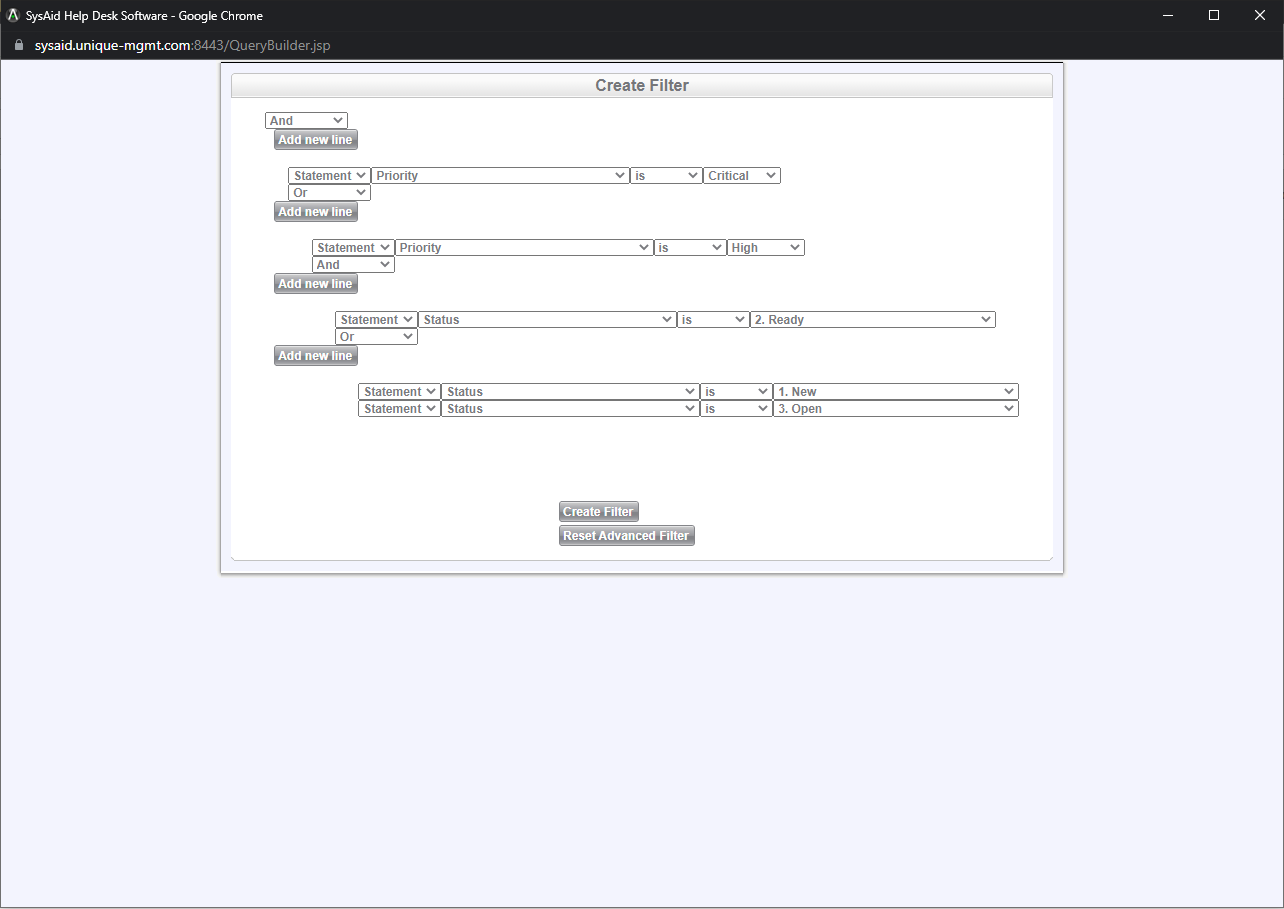
Task: Click the SysAid favicon in title bar
Action: coord(13,15)
